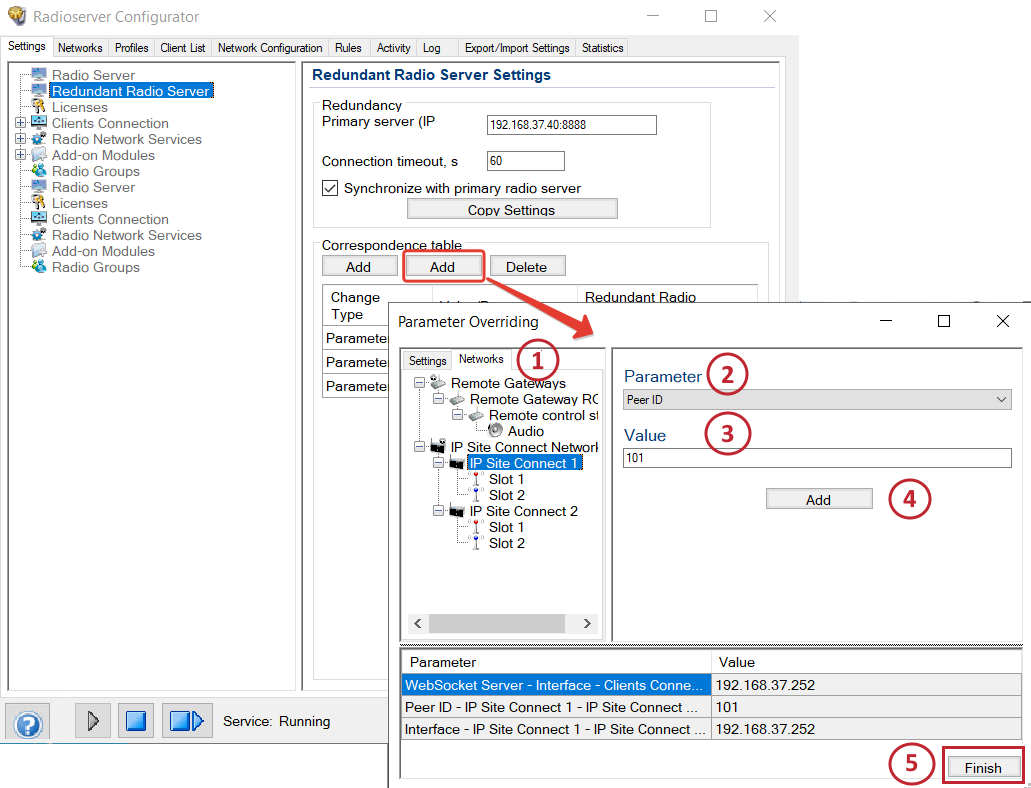Expand the first Radio Network Services node

20,139
